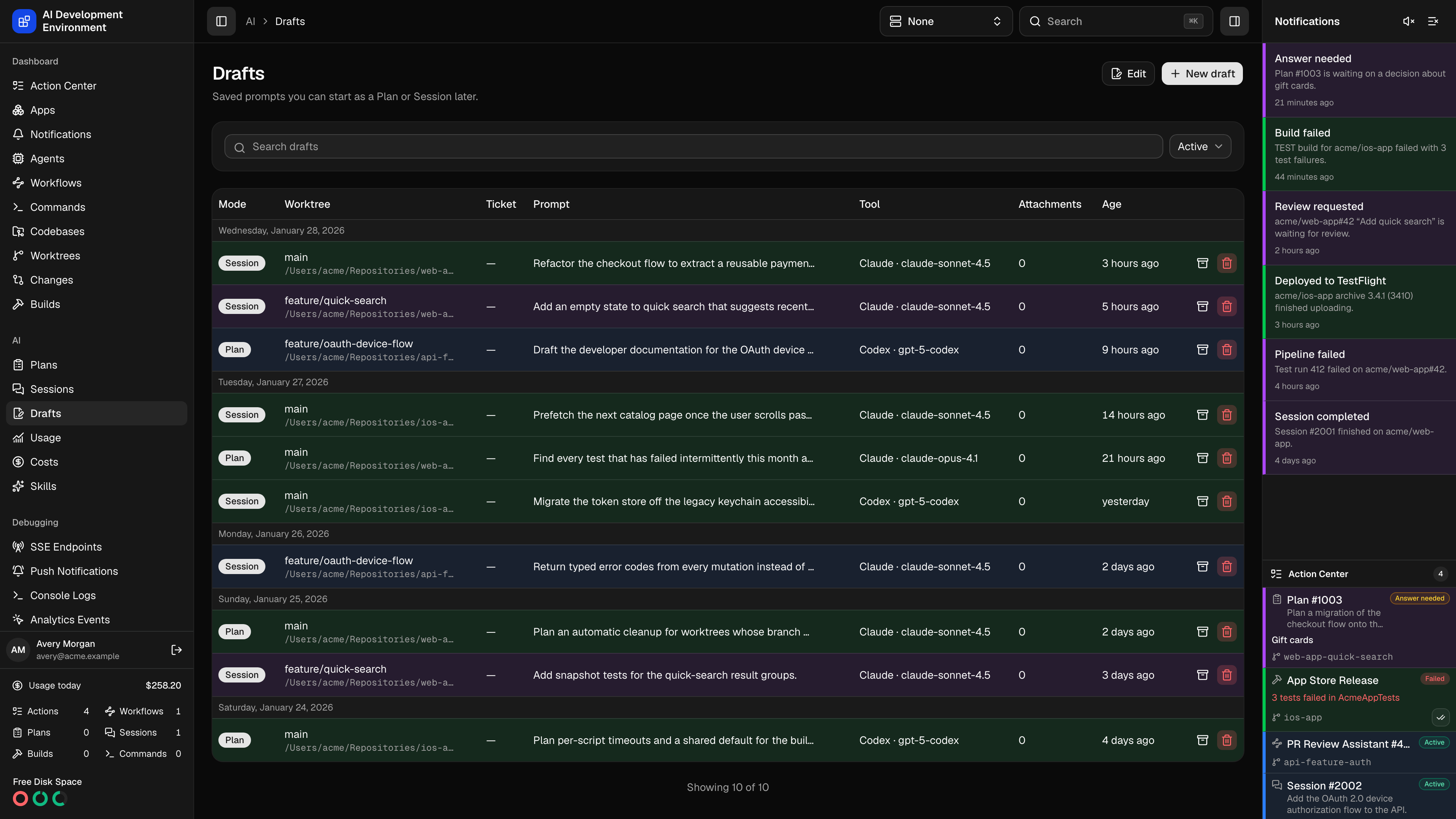
Task: Archive the snapshot tests quick-search draft
Action: [x=1202, y=675]
